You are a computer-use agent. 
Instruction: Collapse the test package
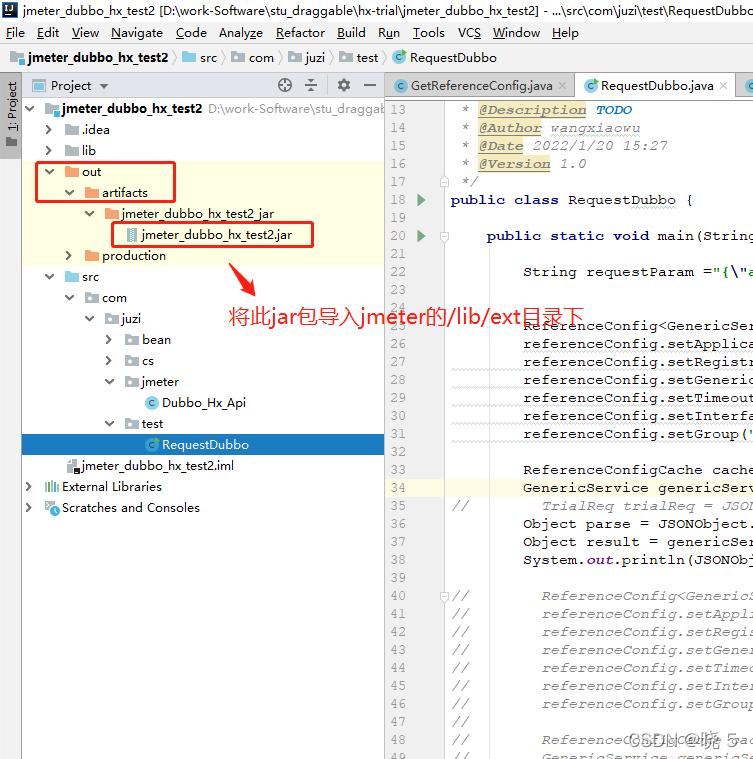110,424
